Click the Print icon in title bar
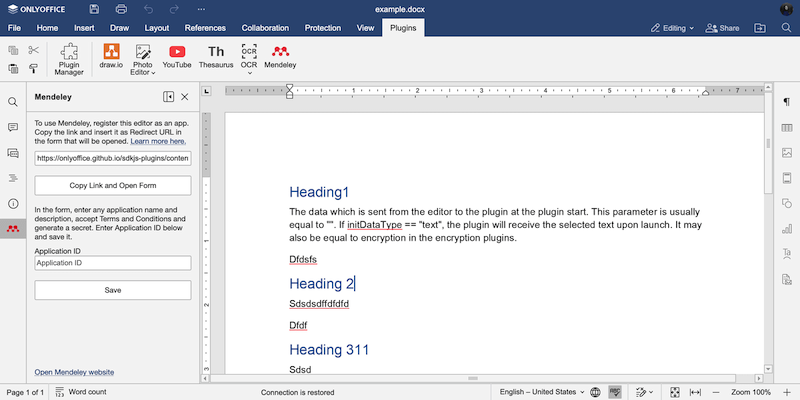The height and width of the screenshot is (400, 800). pyautogui.click(x=120, y=9)
